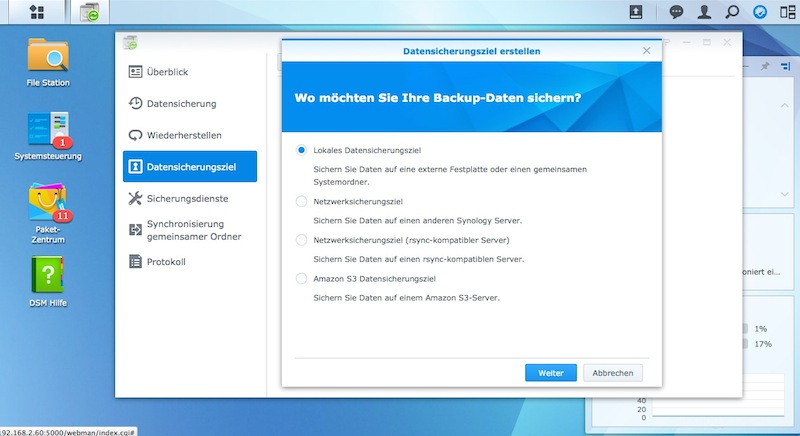Click the Abbrechen button

[x=613, y=373]
